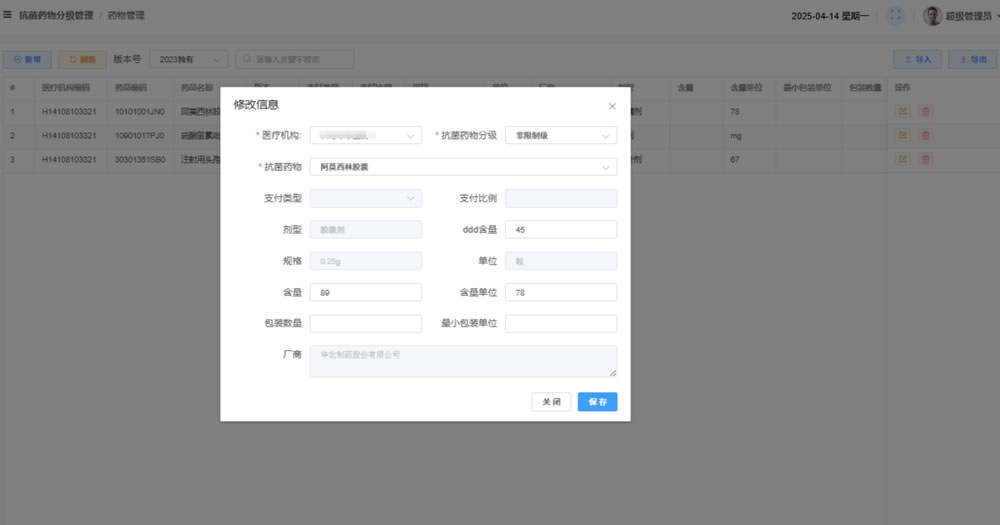
Task: Click the edit icon for row 2
Action: pyautogui.click(x=902, y=135)
